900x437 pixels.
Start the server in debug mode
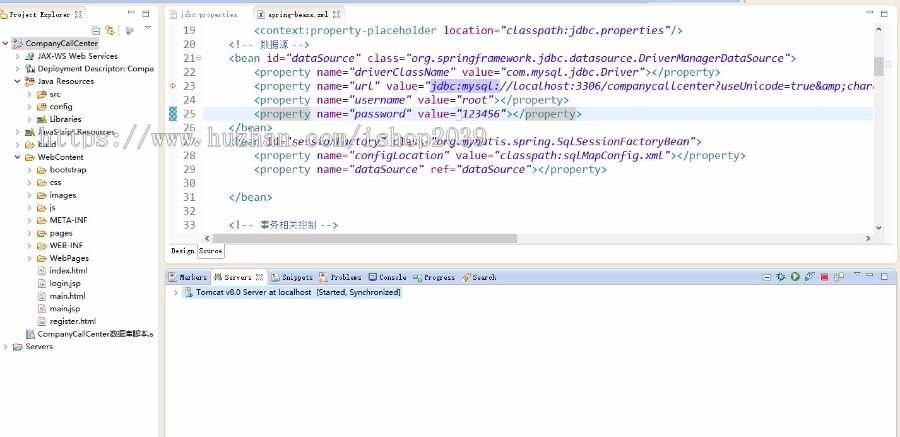click(781, 277)
